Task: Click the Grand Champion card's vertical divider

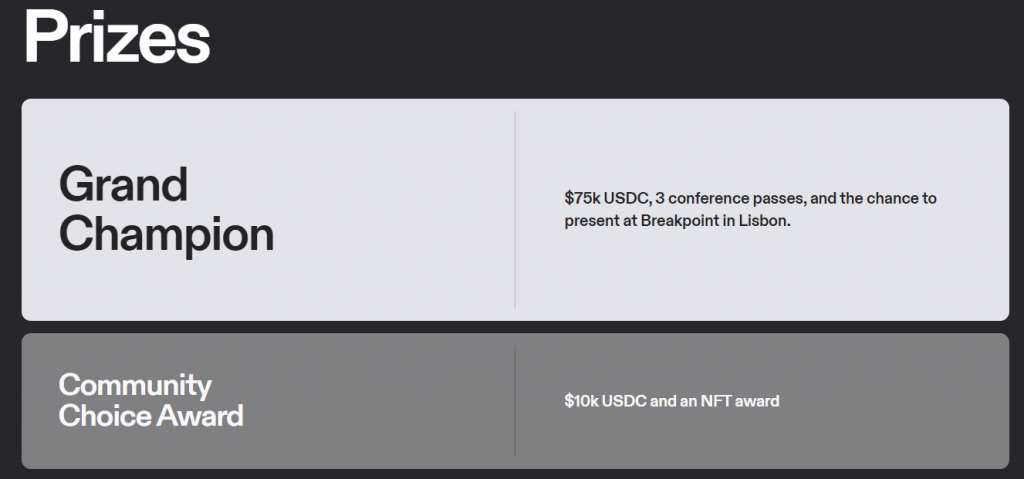Action: [x=515, y=209]
